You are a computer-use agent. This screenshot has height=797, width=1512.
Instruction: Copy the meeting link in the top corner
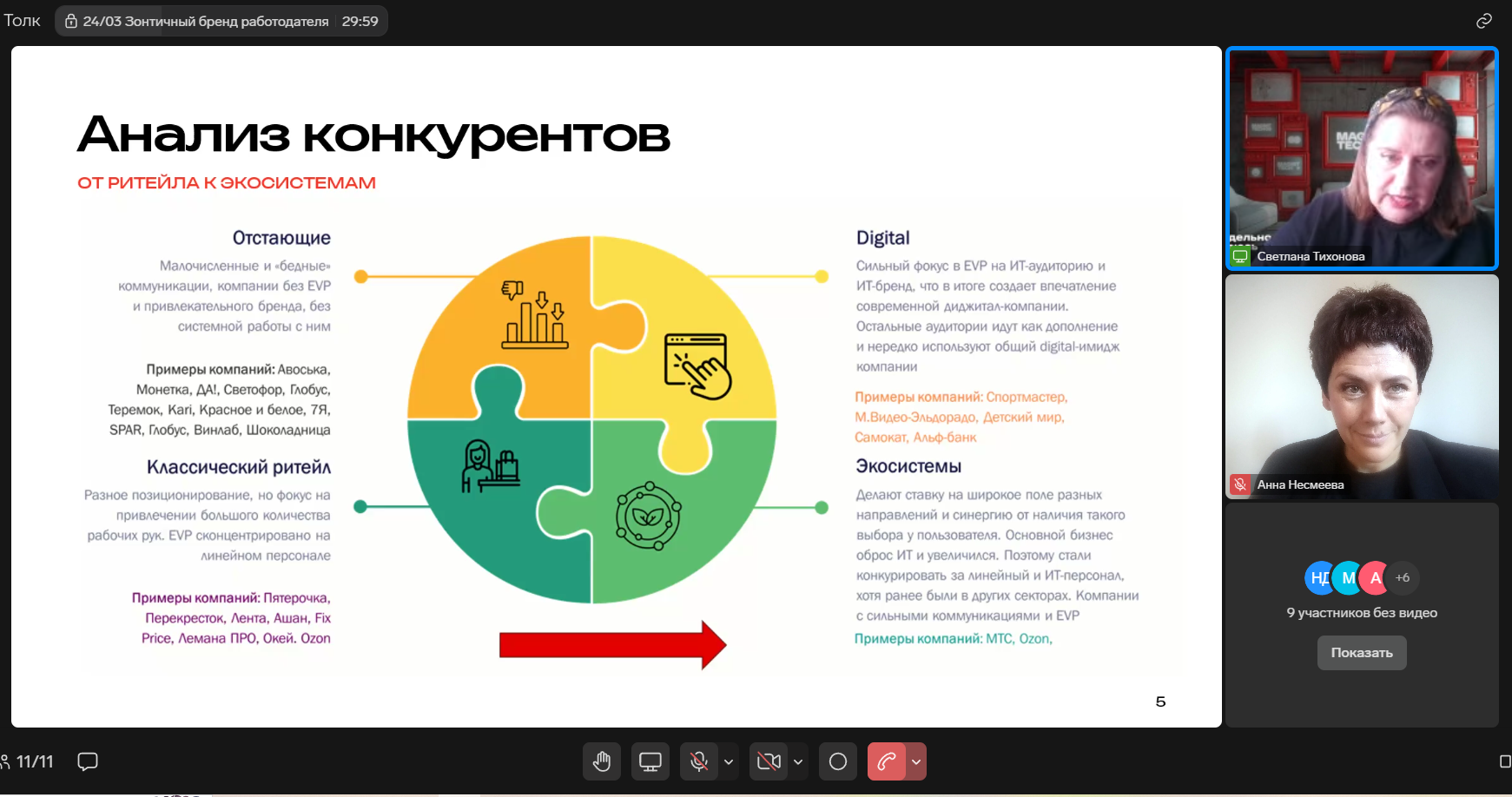coord(1483,21)
